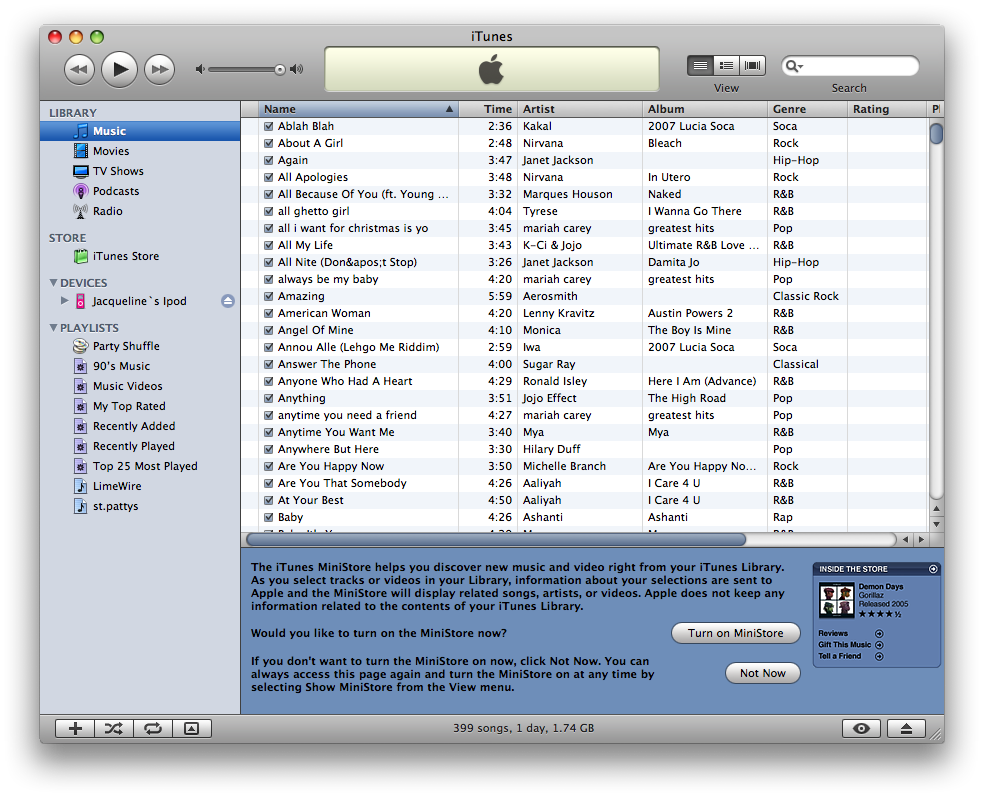Viewport: 984px width, 798px height.
Task: Create a new playlist with plus button
Action: coord(75,728)
